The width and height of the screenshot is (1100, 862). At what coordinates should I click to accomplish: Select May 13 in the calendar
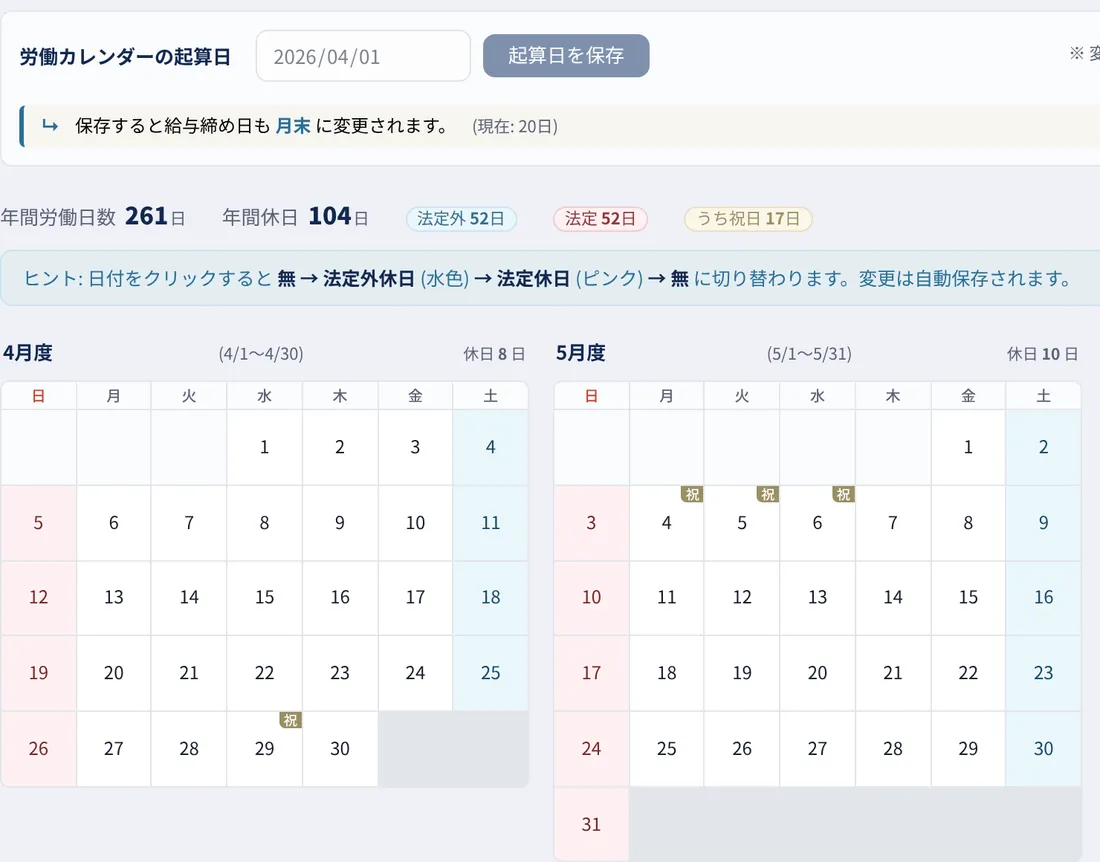(817, 598)
